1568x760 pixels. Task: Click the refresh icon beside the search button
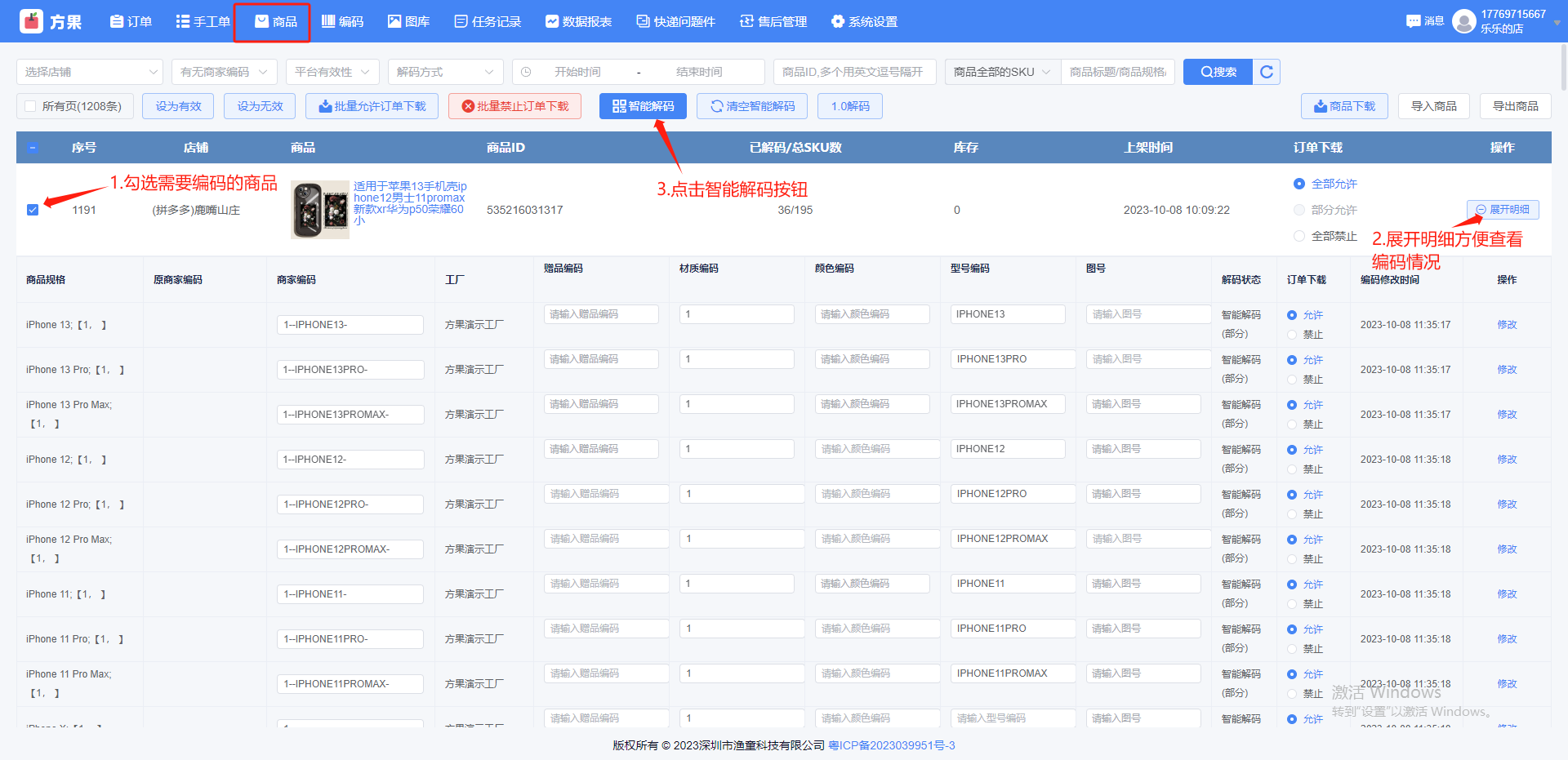point(1267,72)
